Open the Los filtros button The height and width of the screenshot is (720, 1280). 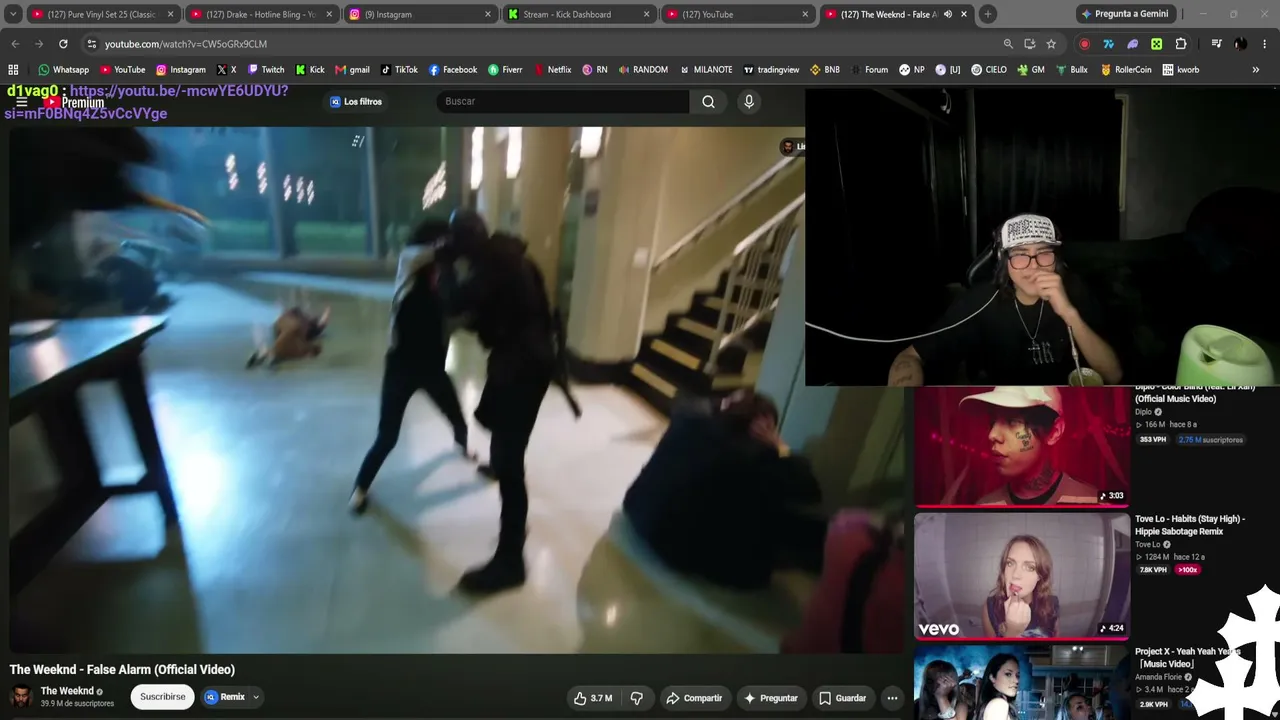[x=356, y=102]
